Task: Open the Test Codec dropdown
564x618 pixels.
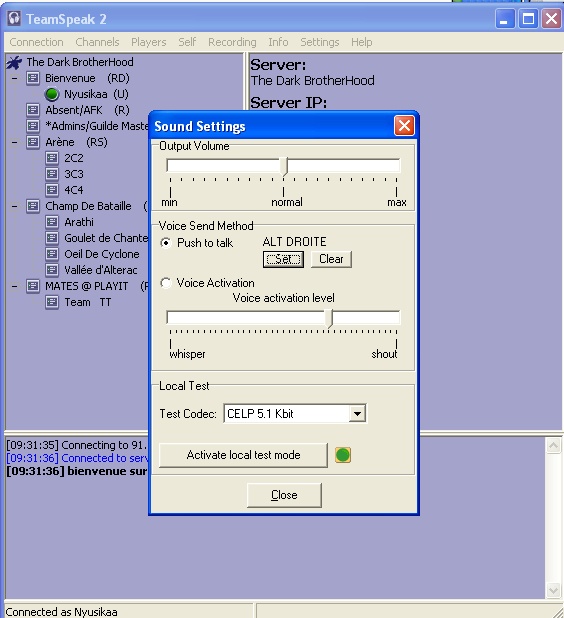Action: (357, 414)
